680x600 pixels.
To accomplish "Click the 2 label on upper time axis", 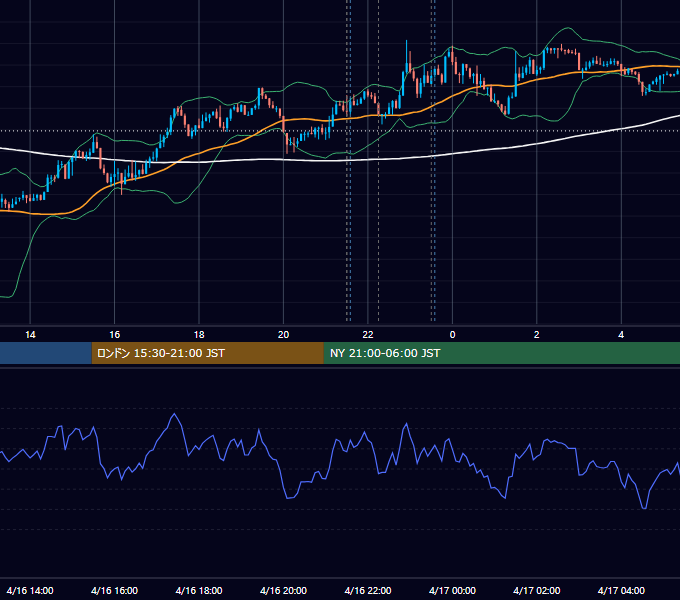I will tap(536, 335).
